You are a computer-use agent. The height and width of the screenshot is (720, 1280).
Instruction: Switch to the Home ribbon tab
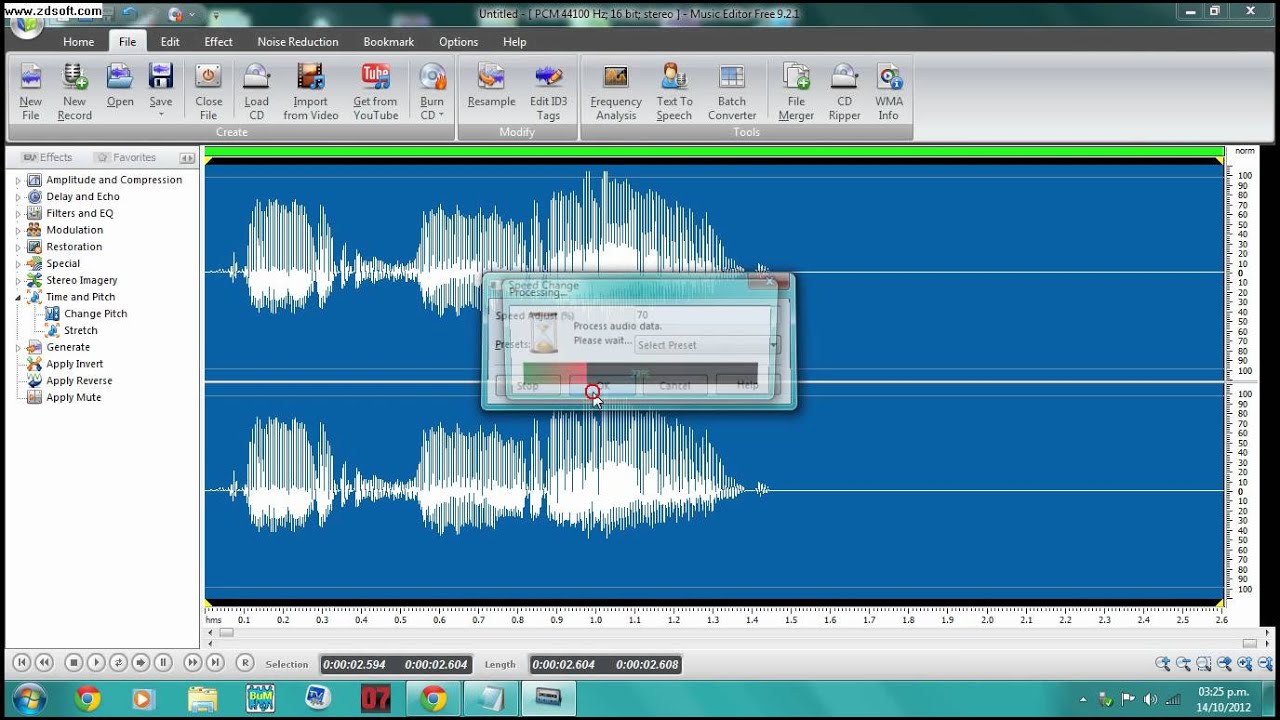click(x=78, y=42)
